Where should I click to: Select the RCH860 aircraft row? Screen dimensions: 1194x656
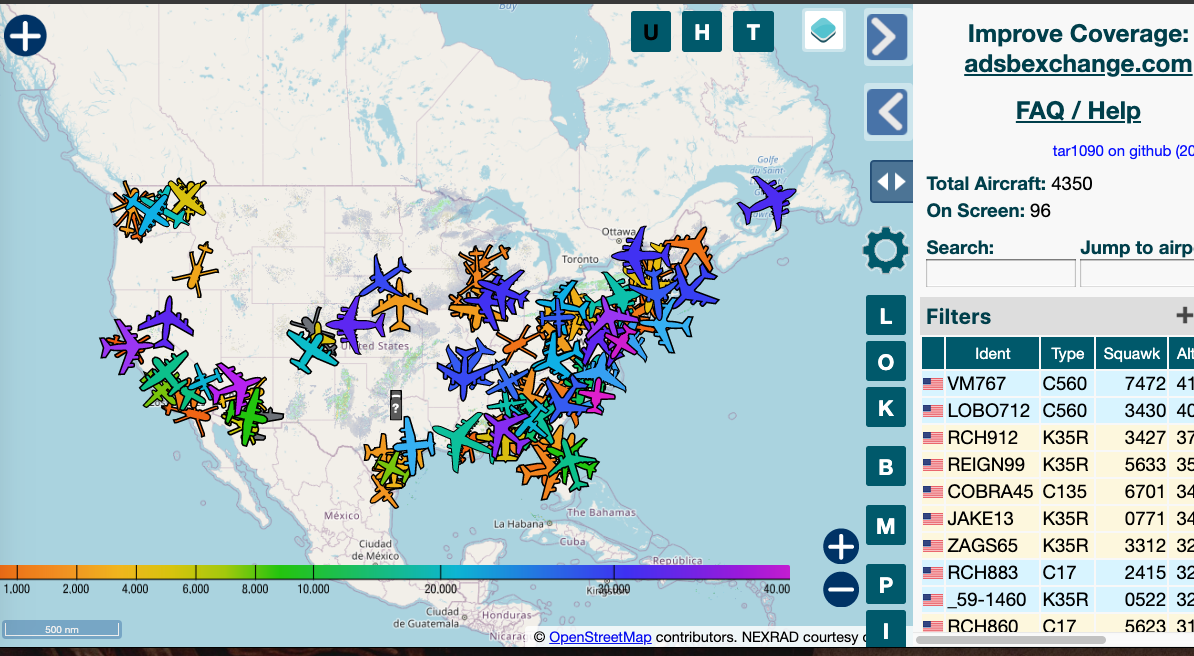tap(1057, 626)
